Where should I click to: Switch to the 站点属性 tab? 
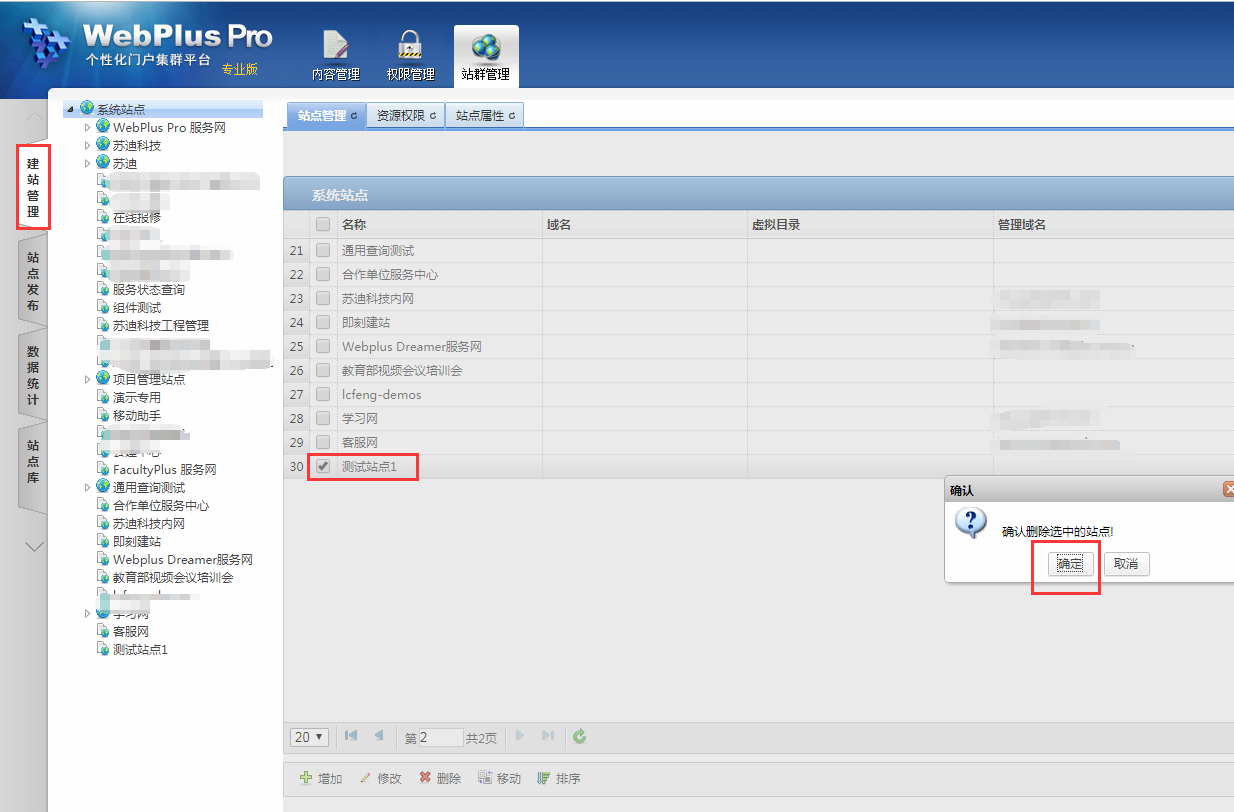click(484, 116)
